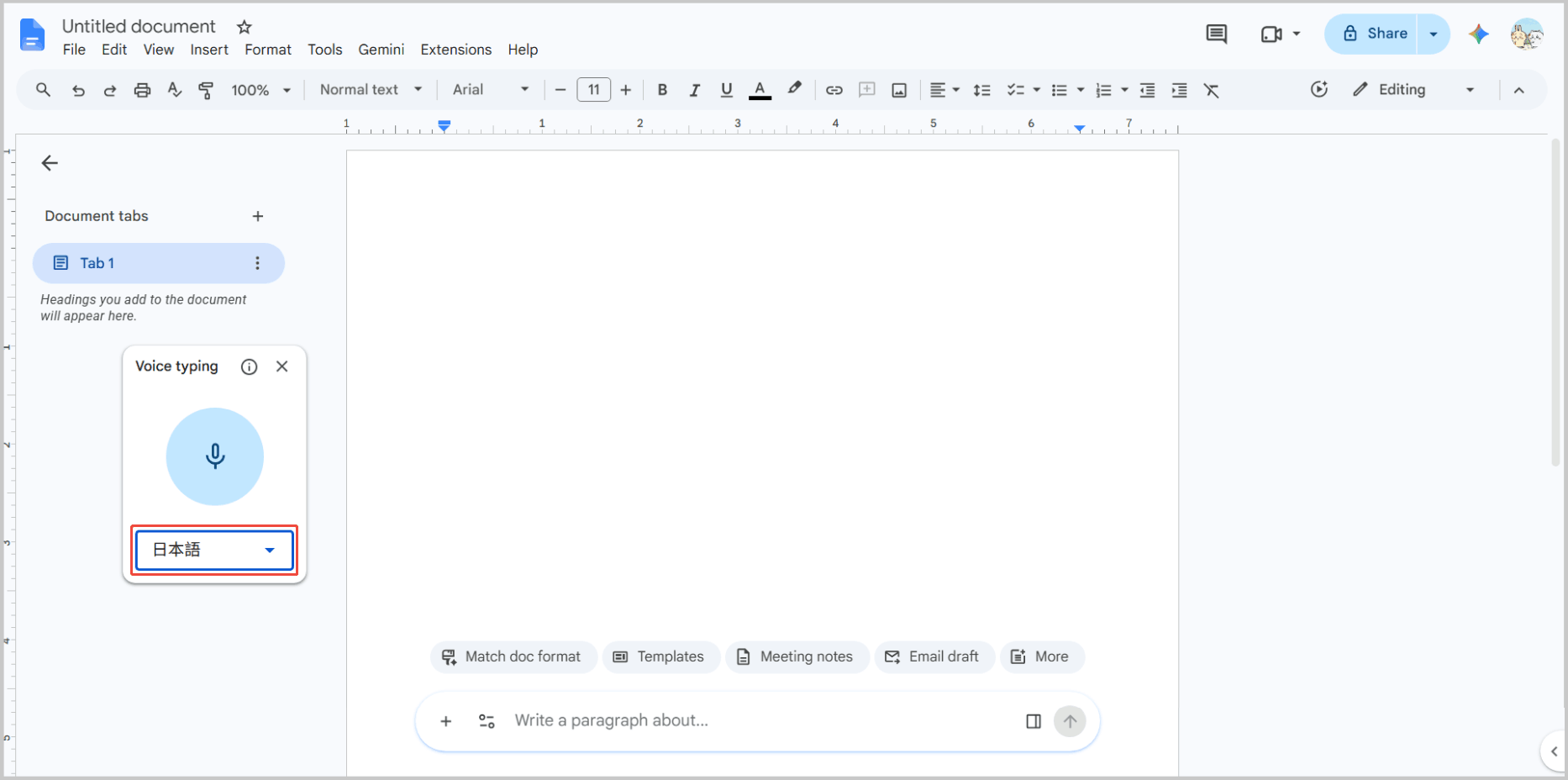Toggle underline formatting
Screen dimensions: 1568x780
pos(727,90)
